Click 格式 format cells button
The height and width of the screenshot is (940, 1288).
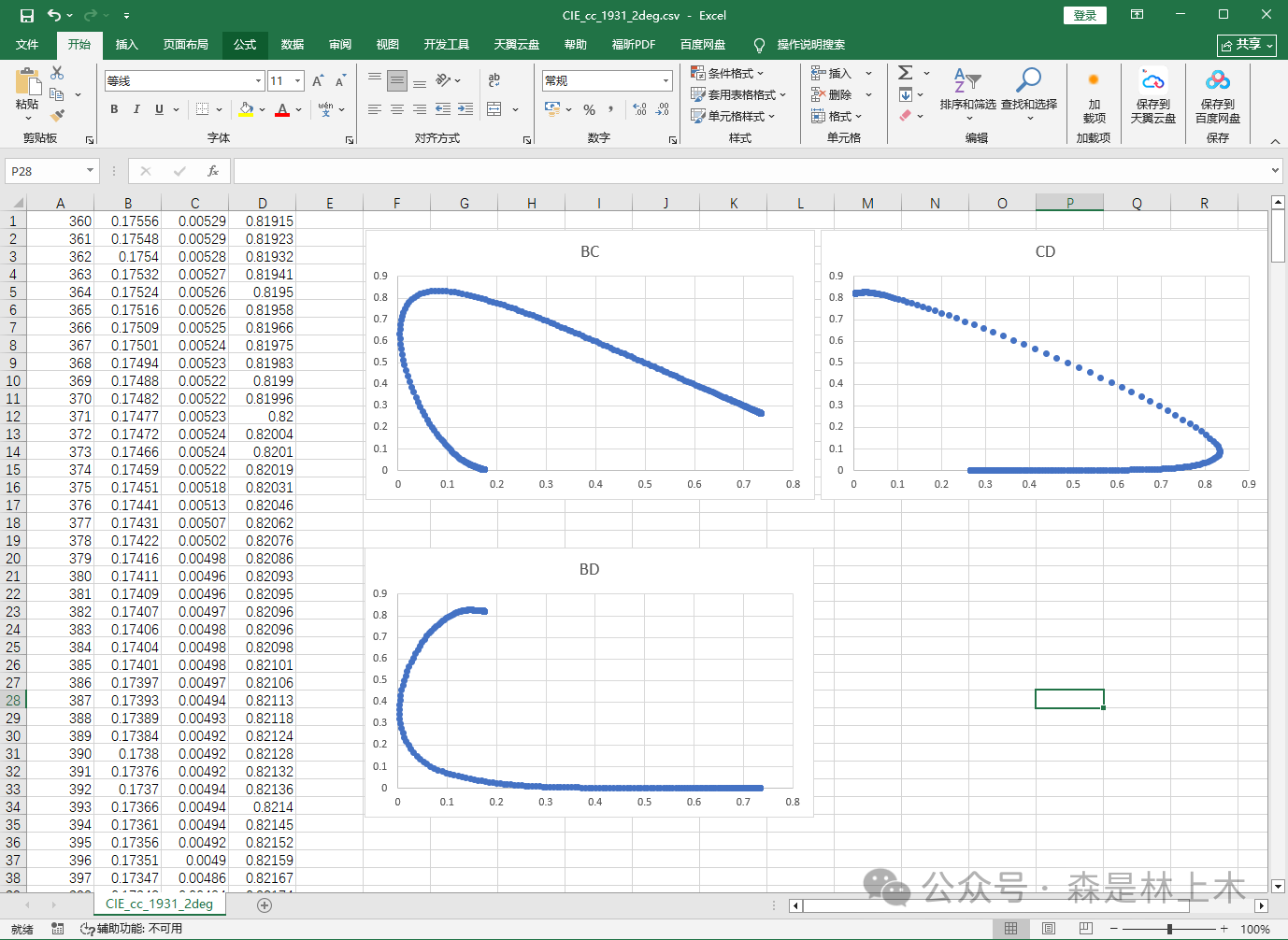pyautogui.click(x=836, y=116)
